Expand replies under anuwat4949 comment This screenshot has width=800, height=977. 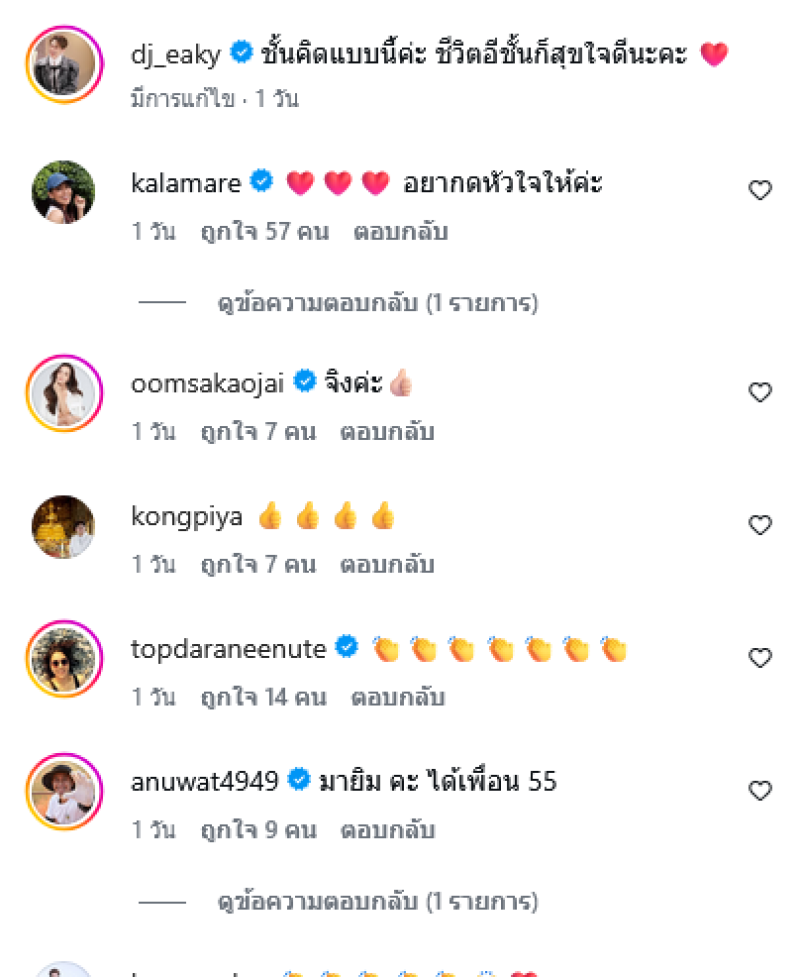click(378, 903)
